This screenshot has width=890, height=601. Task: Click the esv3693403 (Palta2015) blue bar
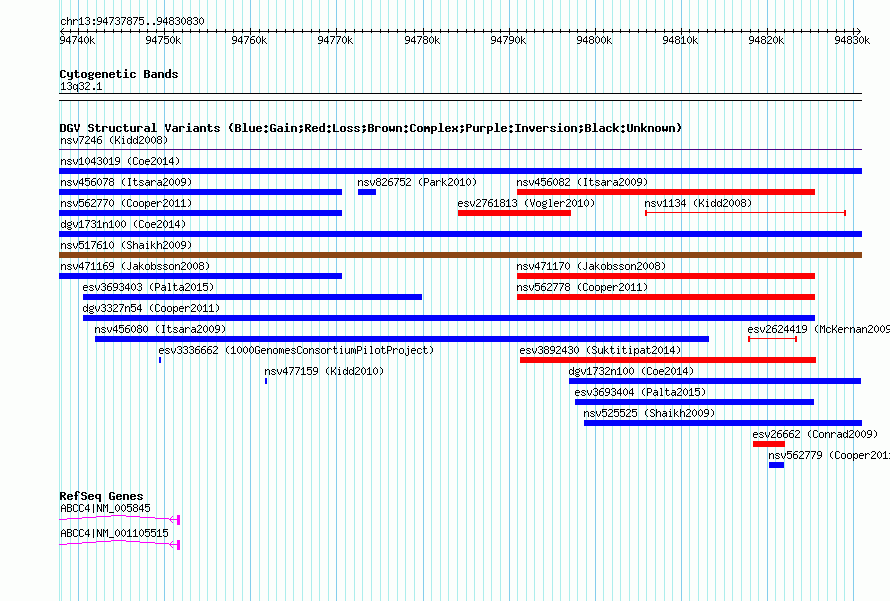coord(253,297)
